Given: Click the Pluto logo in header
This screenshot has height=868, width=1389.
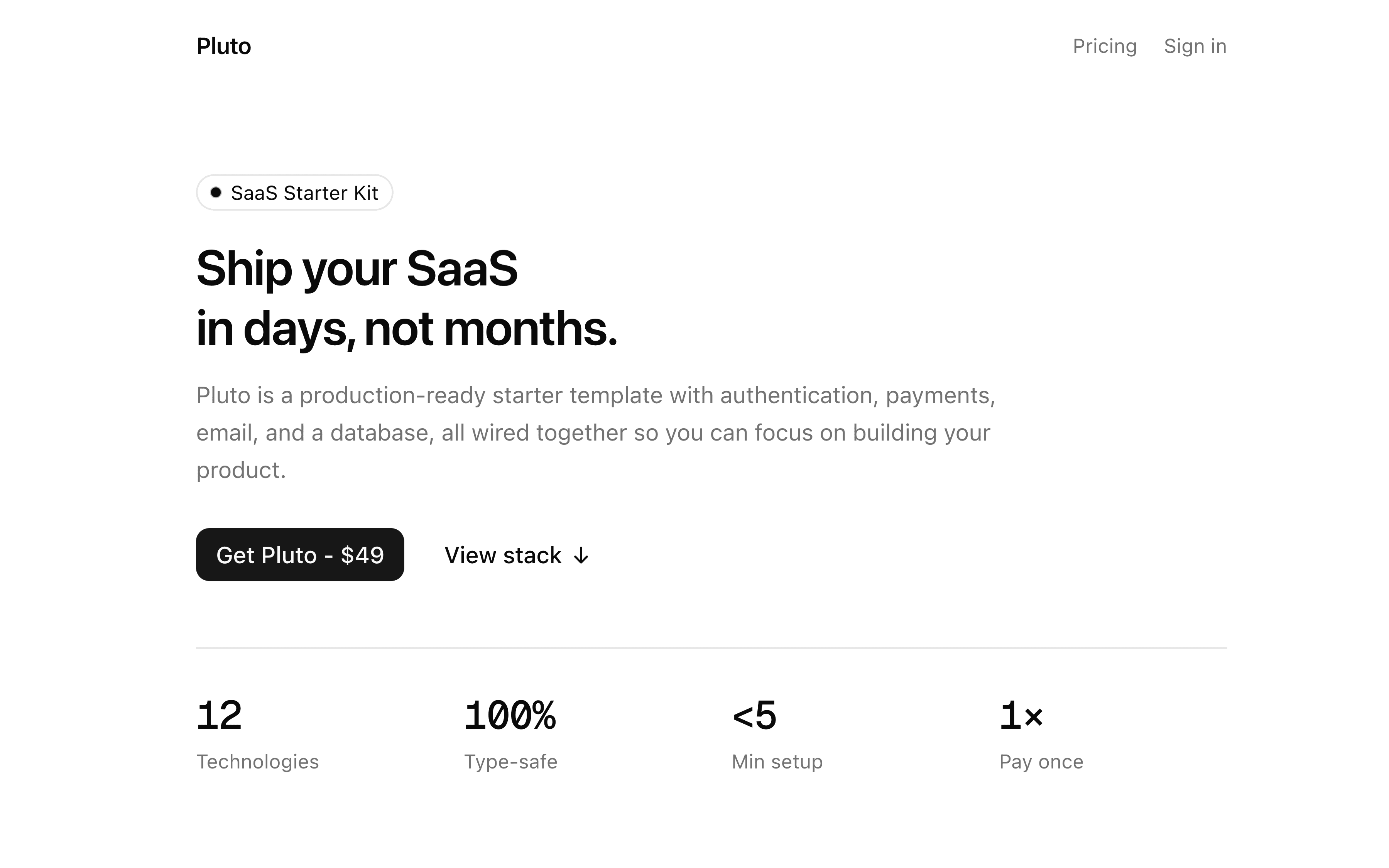Looking at the screenshot, I should click(x=223, y=47).
